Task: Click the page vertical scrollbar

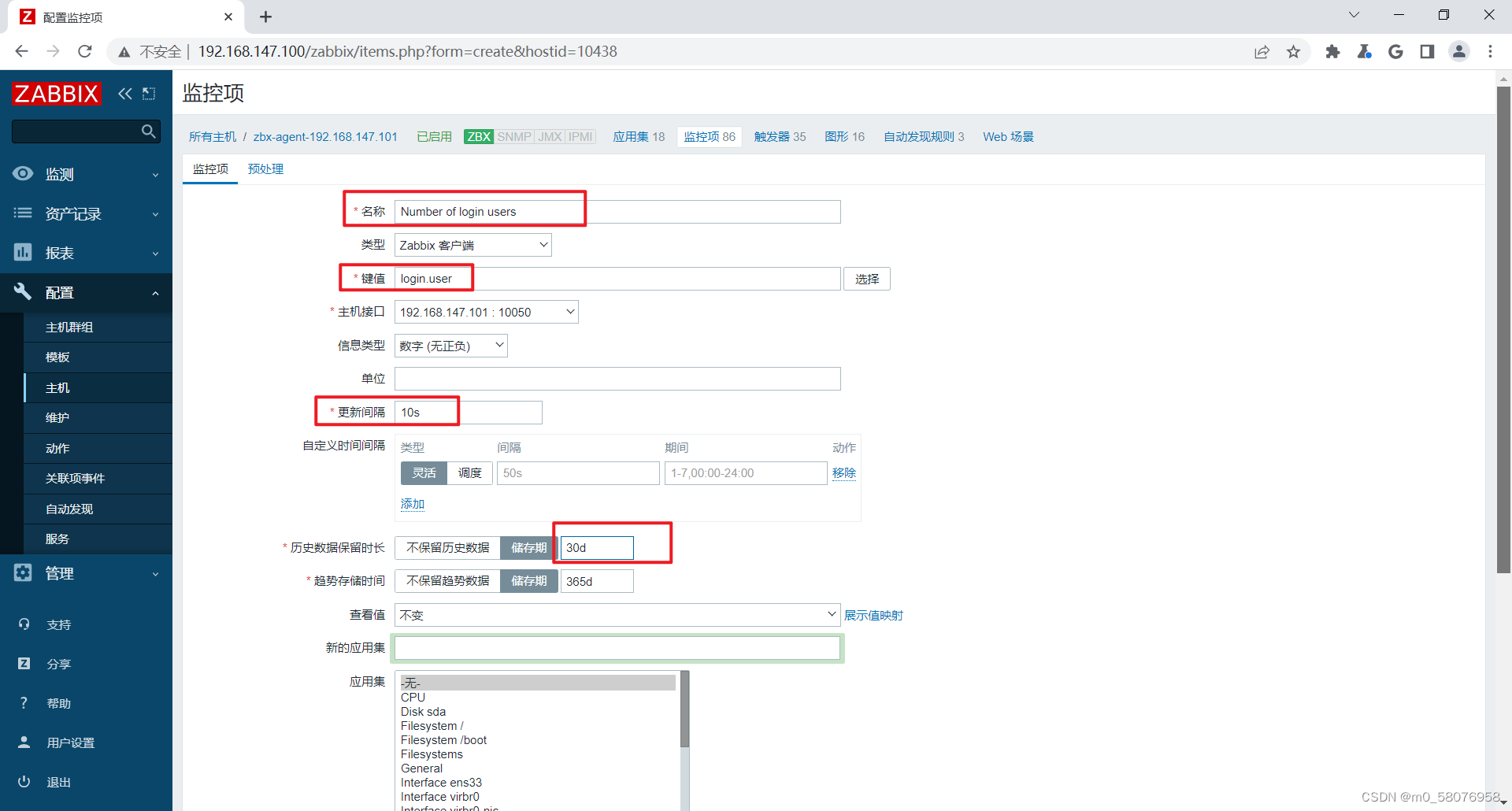Action: click(x=1503, y=331)
